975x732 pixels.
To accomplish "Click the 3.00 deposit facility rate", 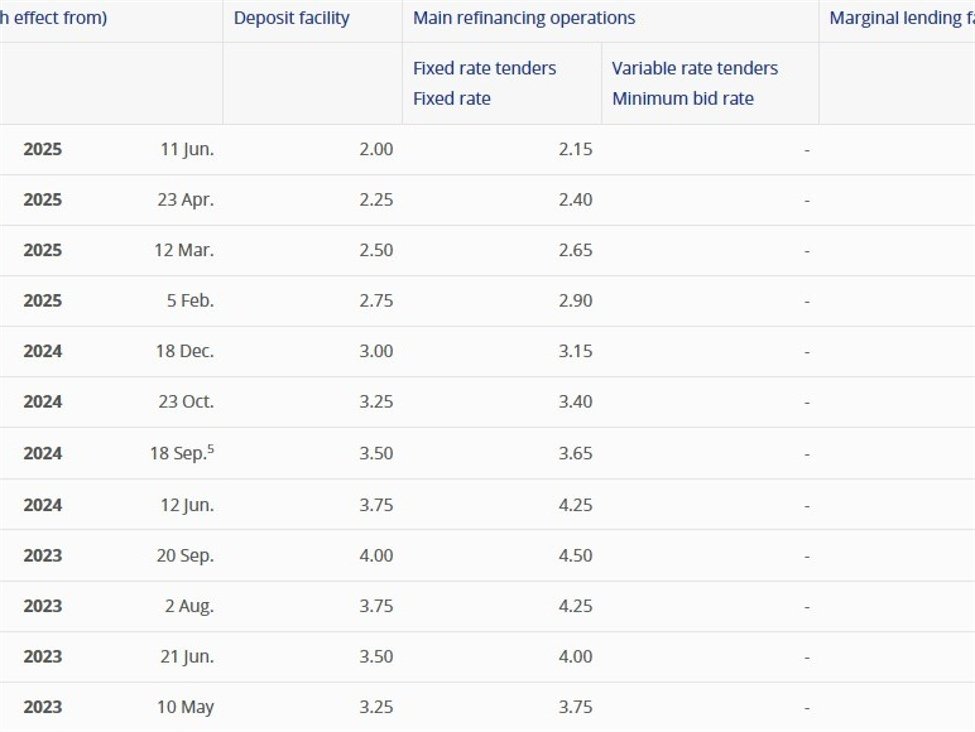I will (x=376, y=351).
